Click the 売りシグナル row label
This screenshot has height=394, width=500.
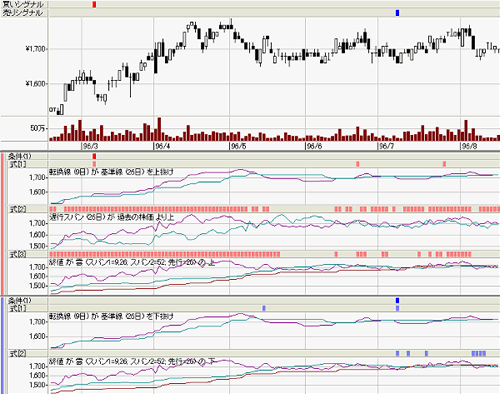pyautogui.click(x=23, y=13)
